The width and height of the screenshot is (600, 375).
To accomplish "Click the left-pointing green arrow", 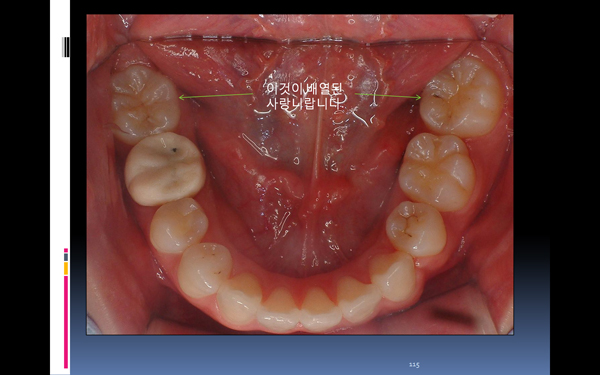I will (216, 96).
